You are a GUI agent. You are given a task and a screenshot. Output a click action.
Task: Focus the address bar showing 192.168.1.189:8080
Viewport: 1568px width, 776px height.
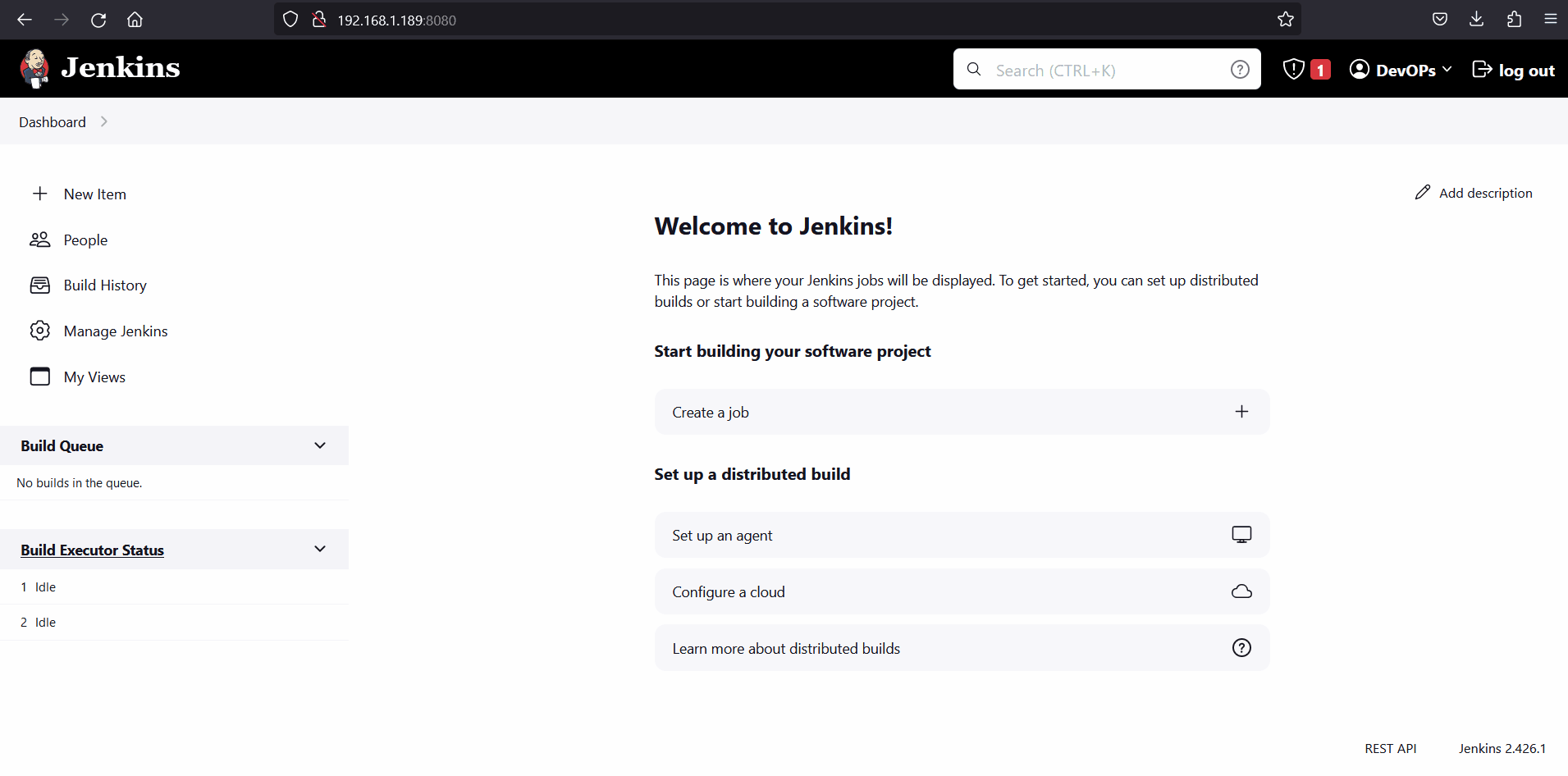pyautogui.click(x=788, y=20)
